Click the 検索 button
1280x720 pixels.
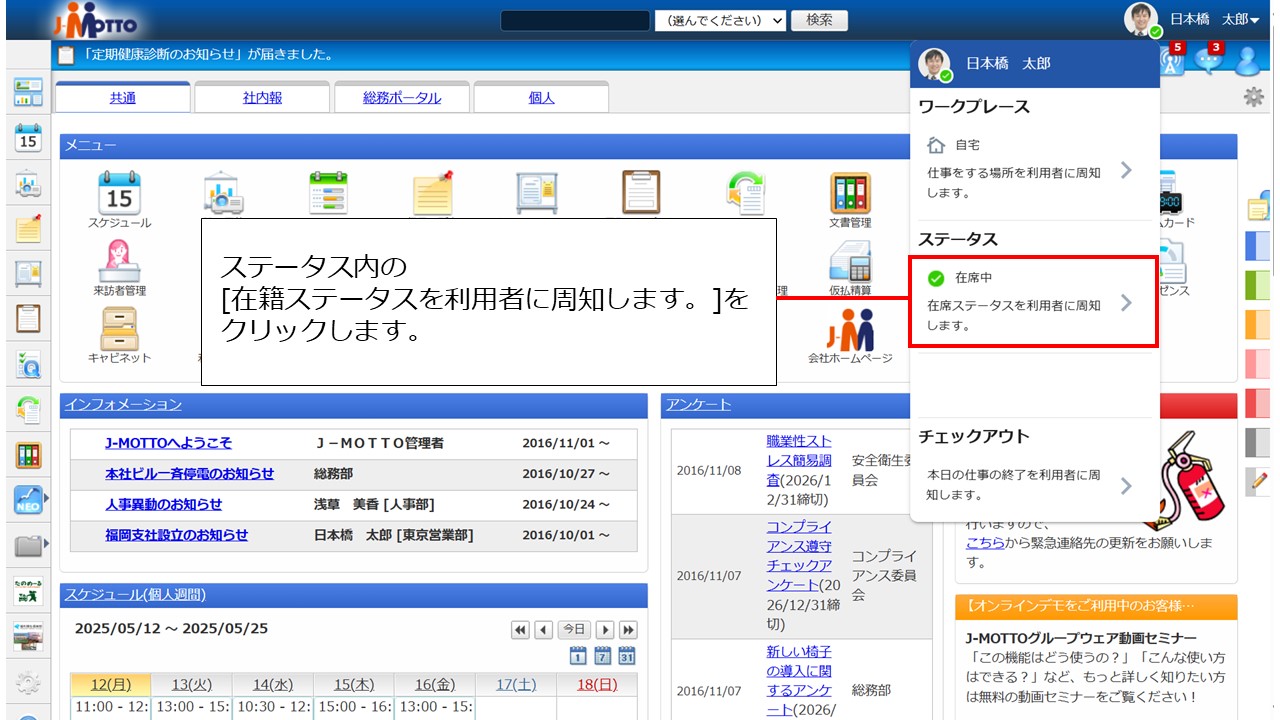coord(819,21)
